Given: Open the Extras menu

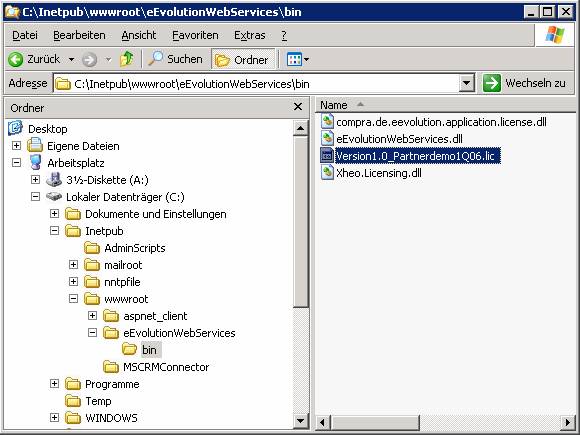Looking at the screenshot, I should pyautogui.click(x=250, y=35).
